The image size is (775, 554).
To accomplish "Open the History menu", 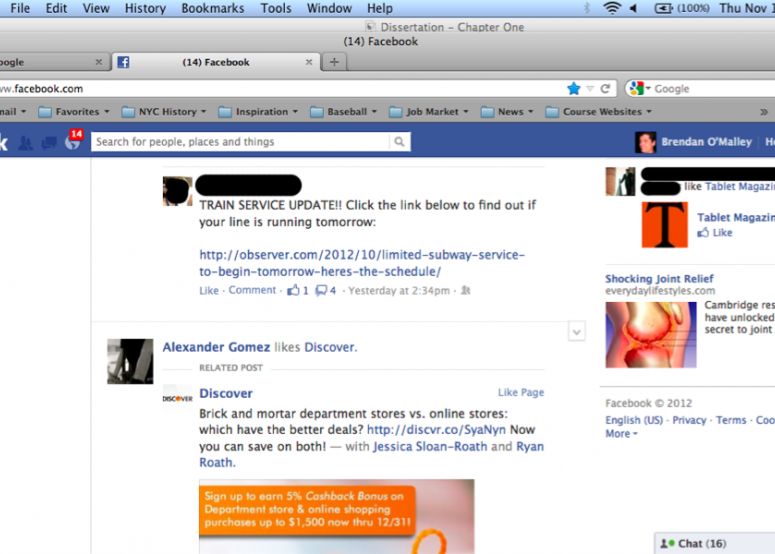I will coord(145,8).
